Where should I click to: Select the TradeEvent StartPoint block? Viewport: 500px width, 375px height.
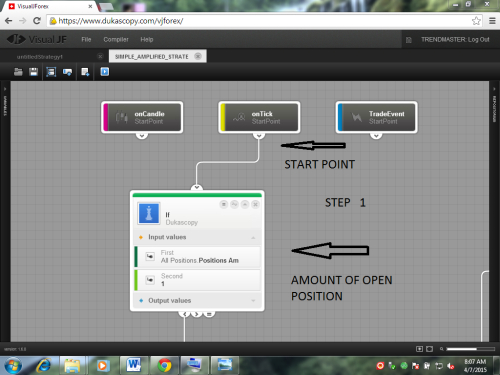[x=376, y=117]
